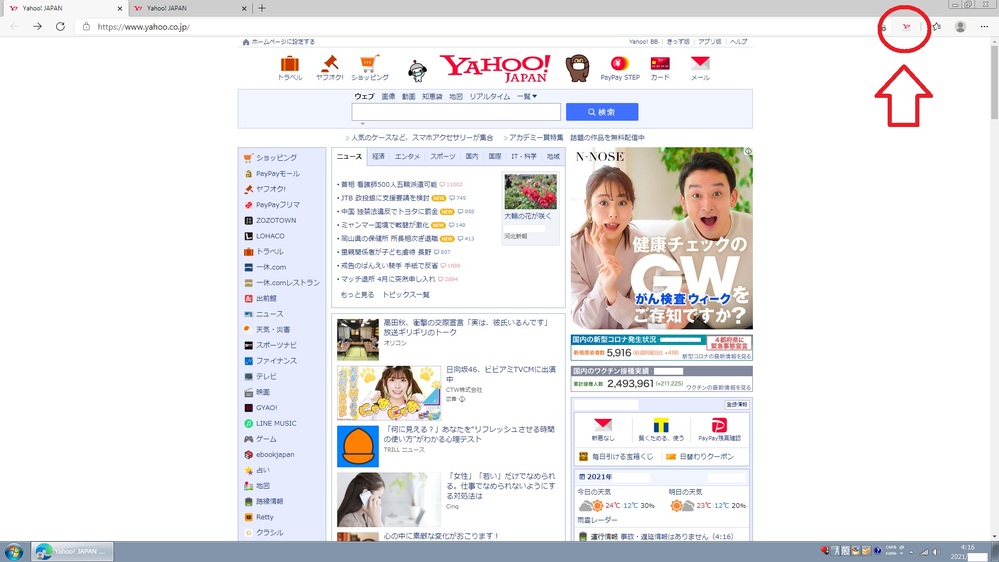999x562 pixels.
Task: Open the 高田秋 article thumbnail
Action: [357, 340]
